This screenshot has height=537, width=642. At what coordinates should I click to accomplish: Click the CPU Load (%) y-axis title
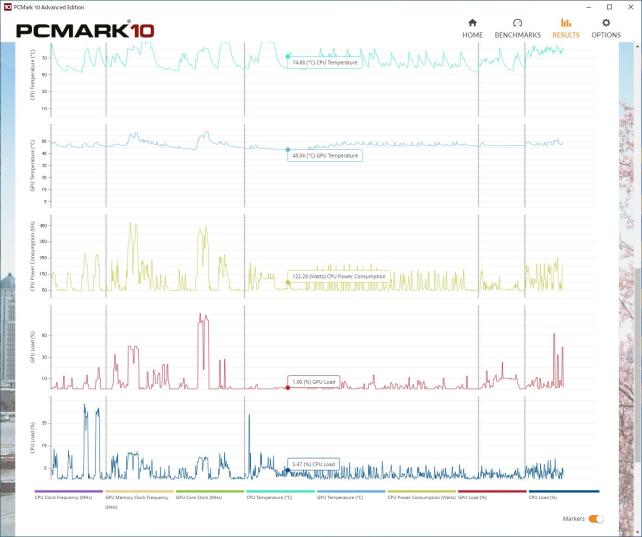tap(32, 438)
